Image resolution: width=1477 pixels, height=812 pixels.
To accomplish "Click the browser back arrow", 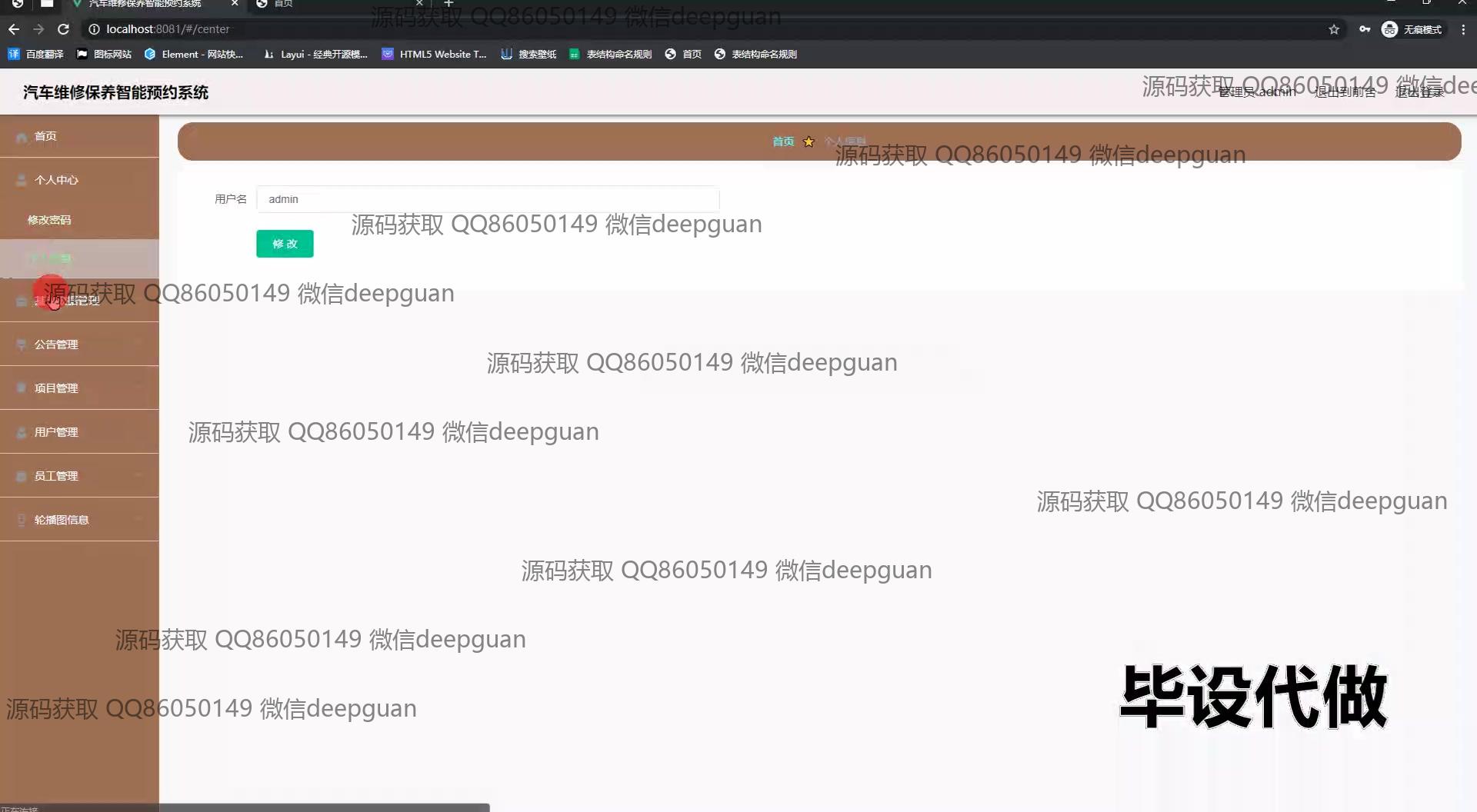I will point(14,29).
